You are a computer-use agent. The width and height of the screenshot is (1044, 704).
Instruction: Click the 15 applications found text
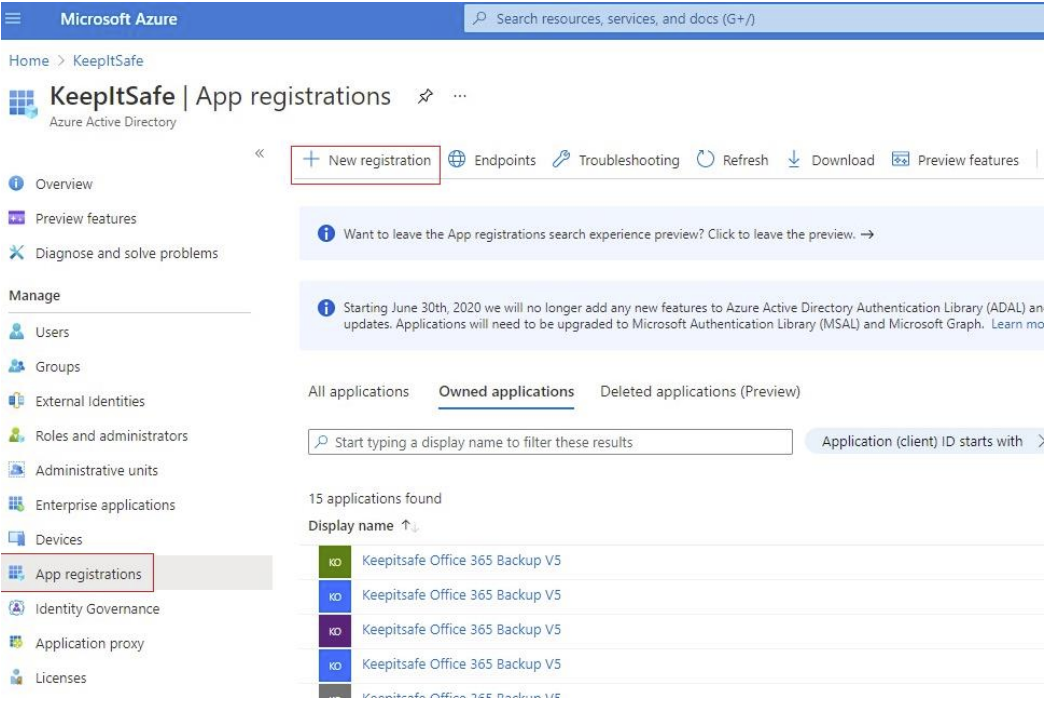375,499
